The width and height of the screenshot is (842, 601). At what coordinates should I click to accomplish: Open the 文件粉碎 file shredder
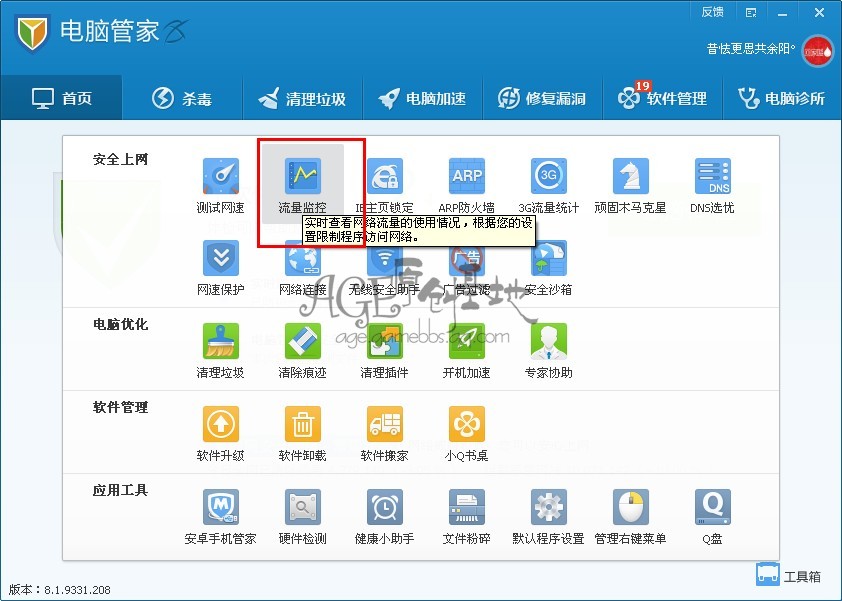click(467, 517)
